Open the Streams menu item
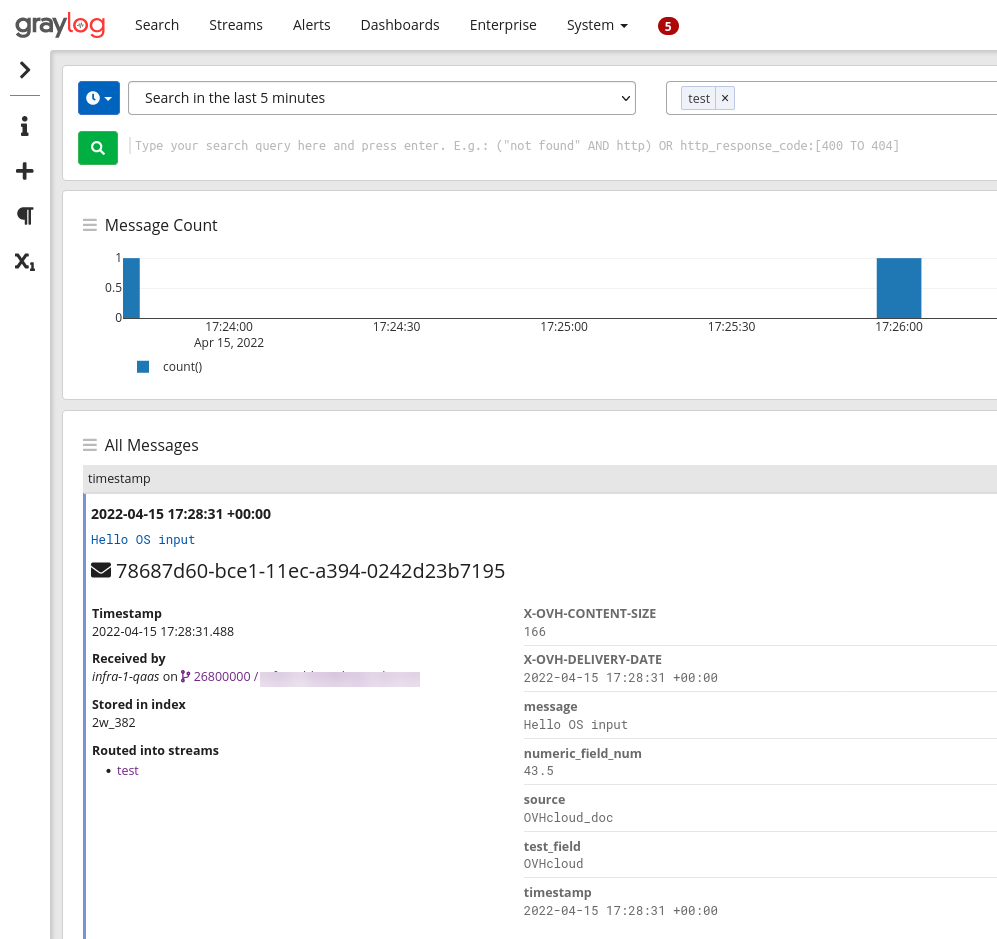 coord(236,25)
